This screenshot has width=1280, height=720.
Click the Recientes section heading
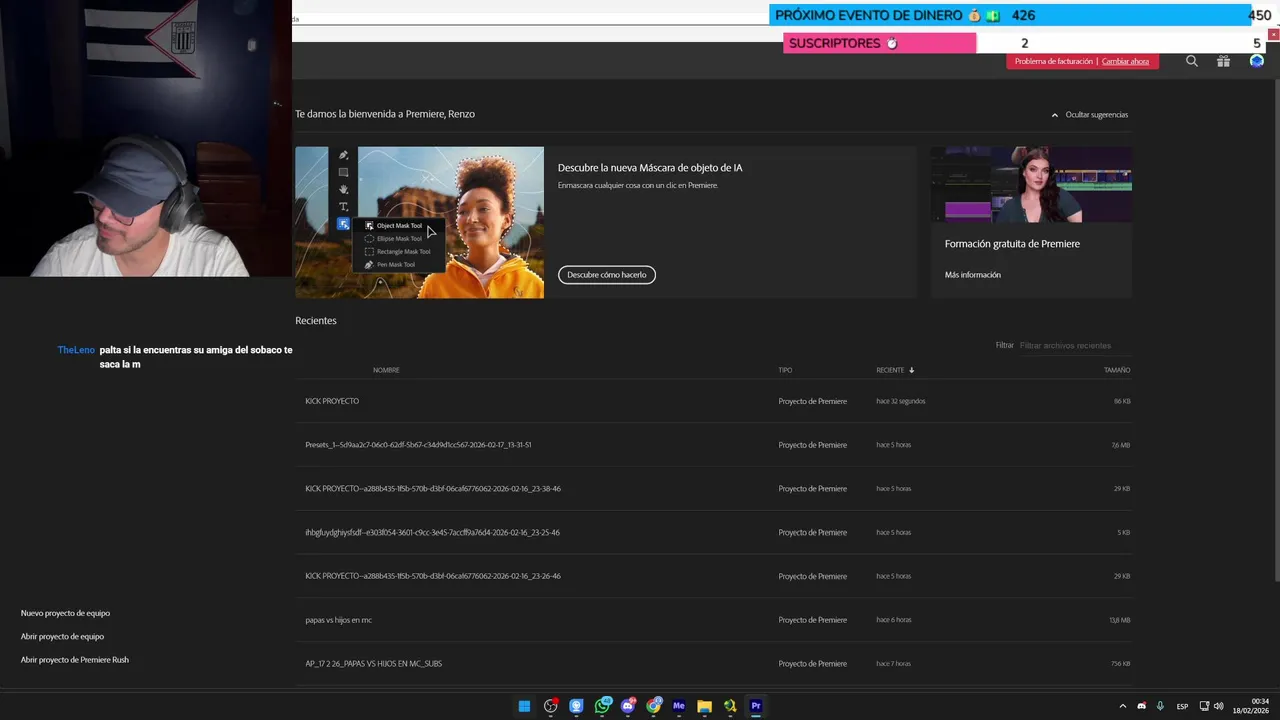coord(316,321)
